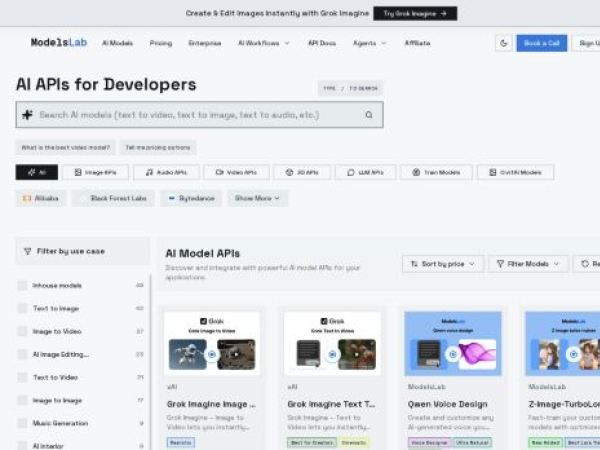
Task: Click 'What is the best video model?' suggestion
Action: (x=65, y=148)
